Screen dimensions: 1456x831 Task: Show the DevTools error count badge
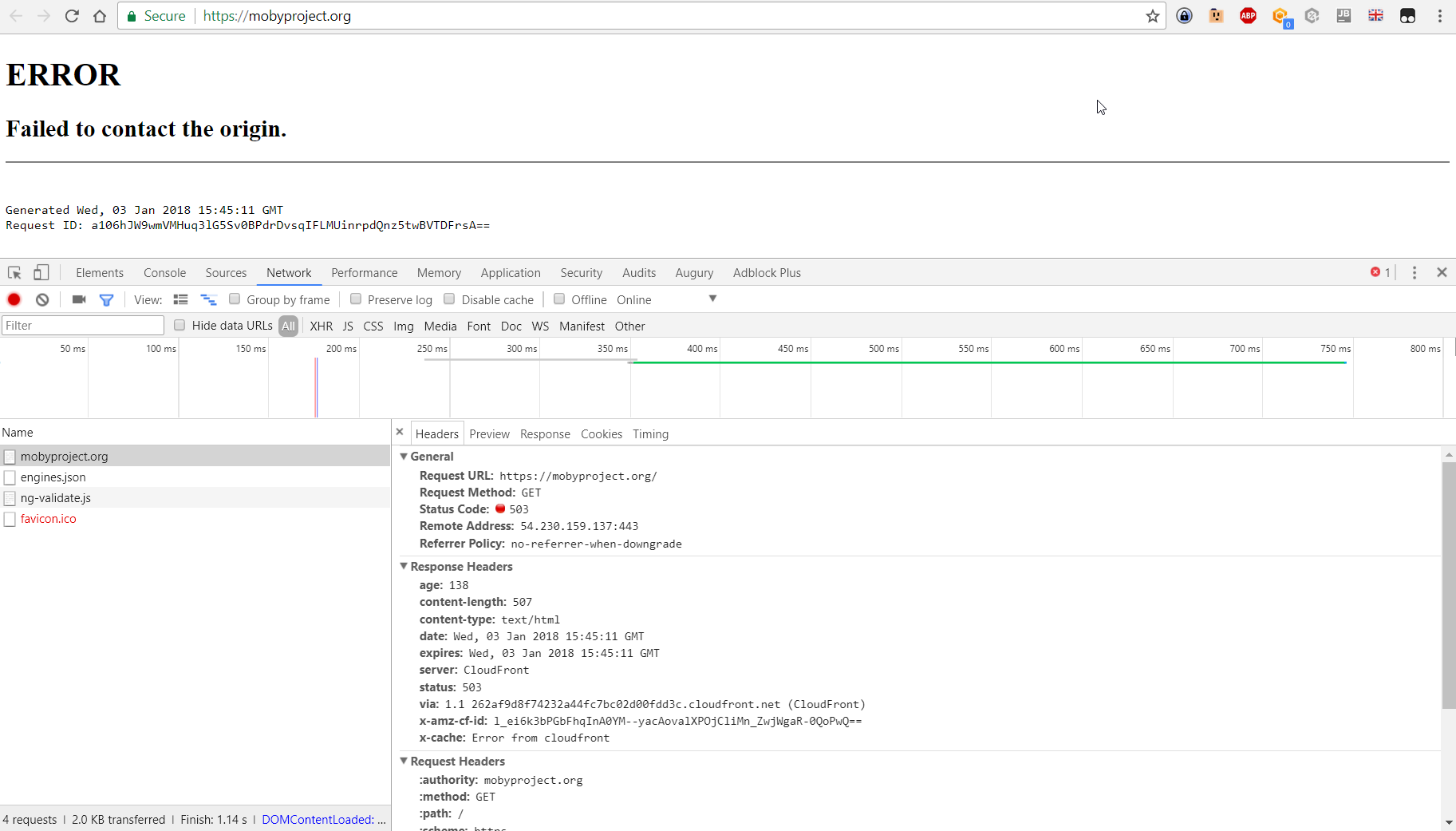(1380, 272)
